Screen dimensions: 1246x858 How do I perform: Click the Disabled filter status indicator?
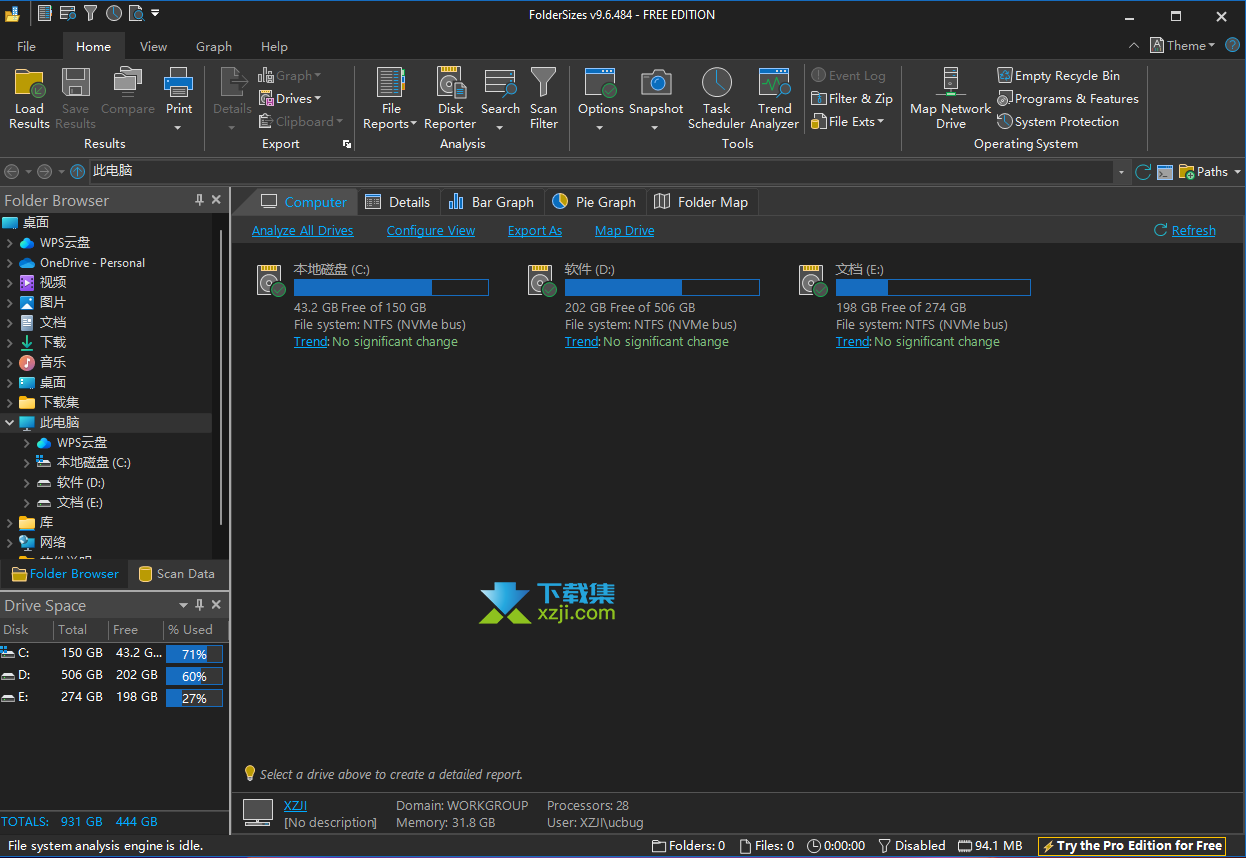(910, 846)
